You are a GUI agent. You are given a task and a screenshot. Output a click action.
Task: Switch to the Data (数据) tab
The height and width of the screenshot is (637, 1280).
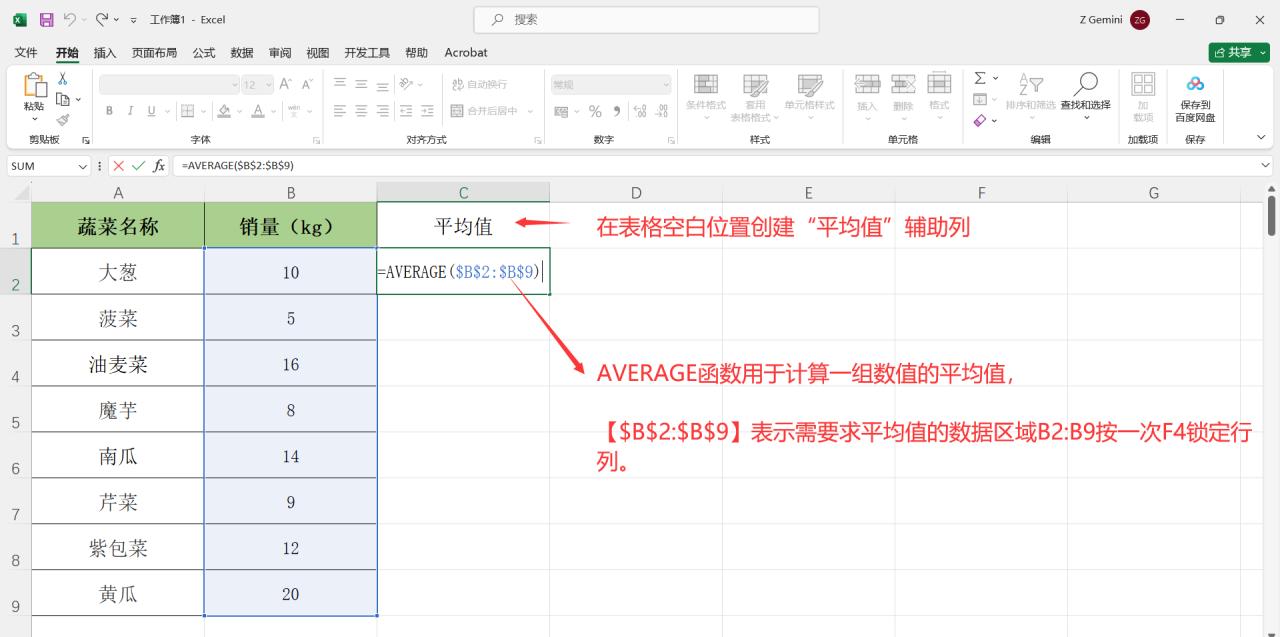click(242, 52)
